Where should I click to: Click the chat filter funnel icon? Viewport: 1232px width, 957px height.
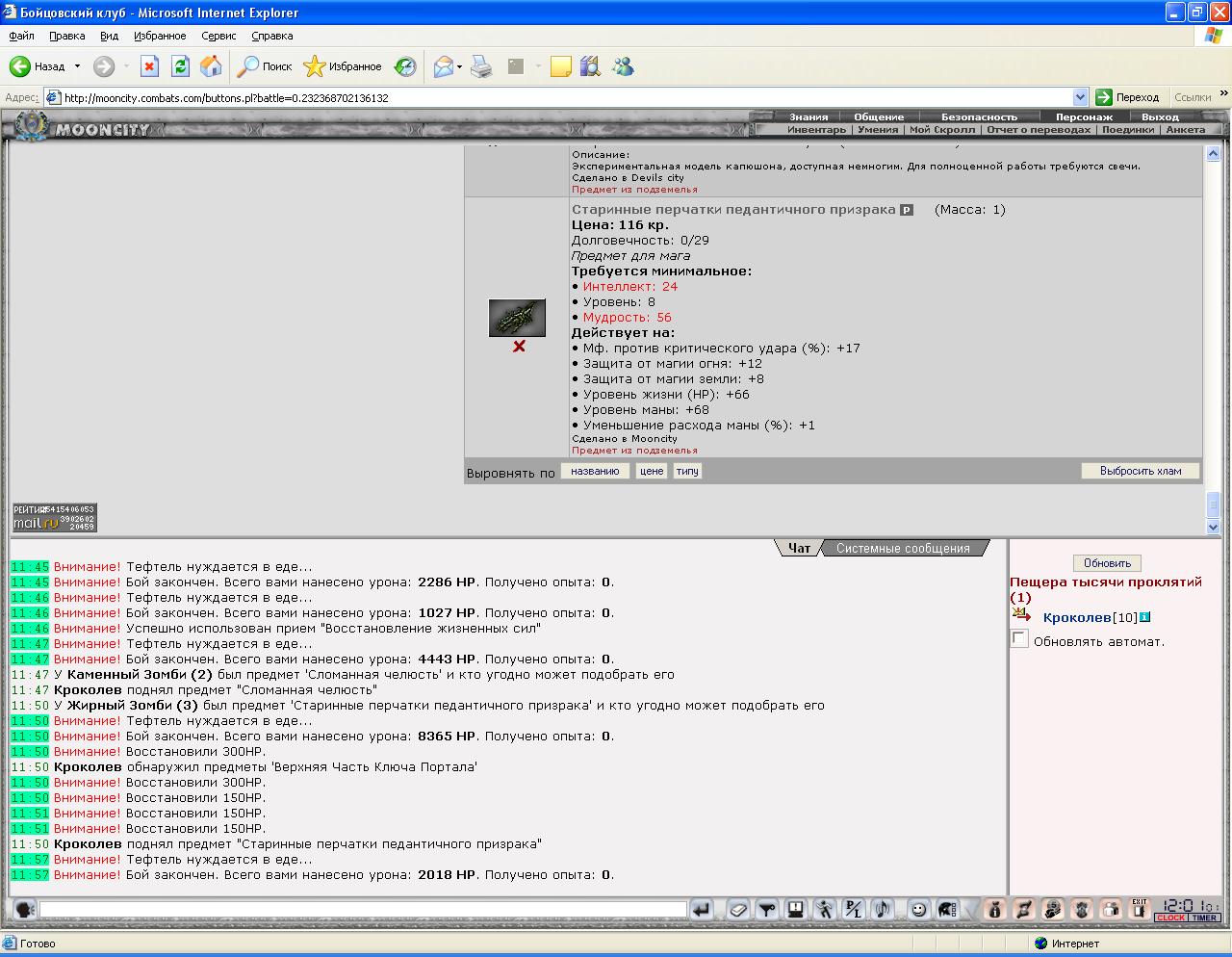[767, 909]
